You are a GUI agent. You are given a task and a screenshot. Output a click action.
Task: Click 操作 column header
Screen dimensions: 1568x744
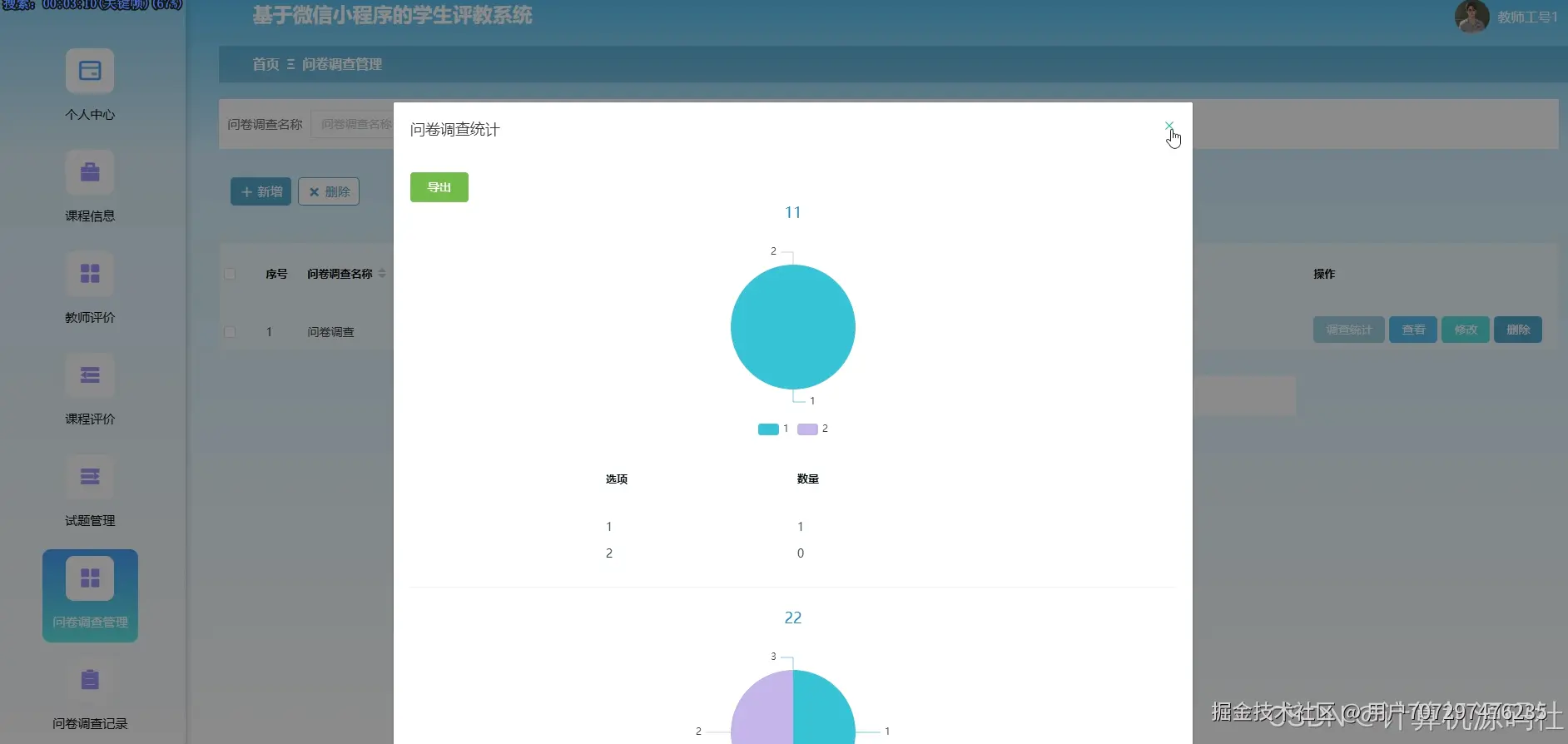click(x=1324, y=274)
